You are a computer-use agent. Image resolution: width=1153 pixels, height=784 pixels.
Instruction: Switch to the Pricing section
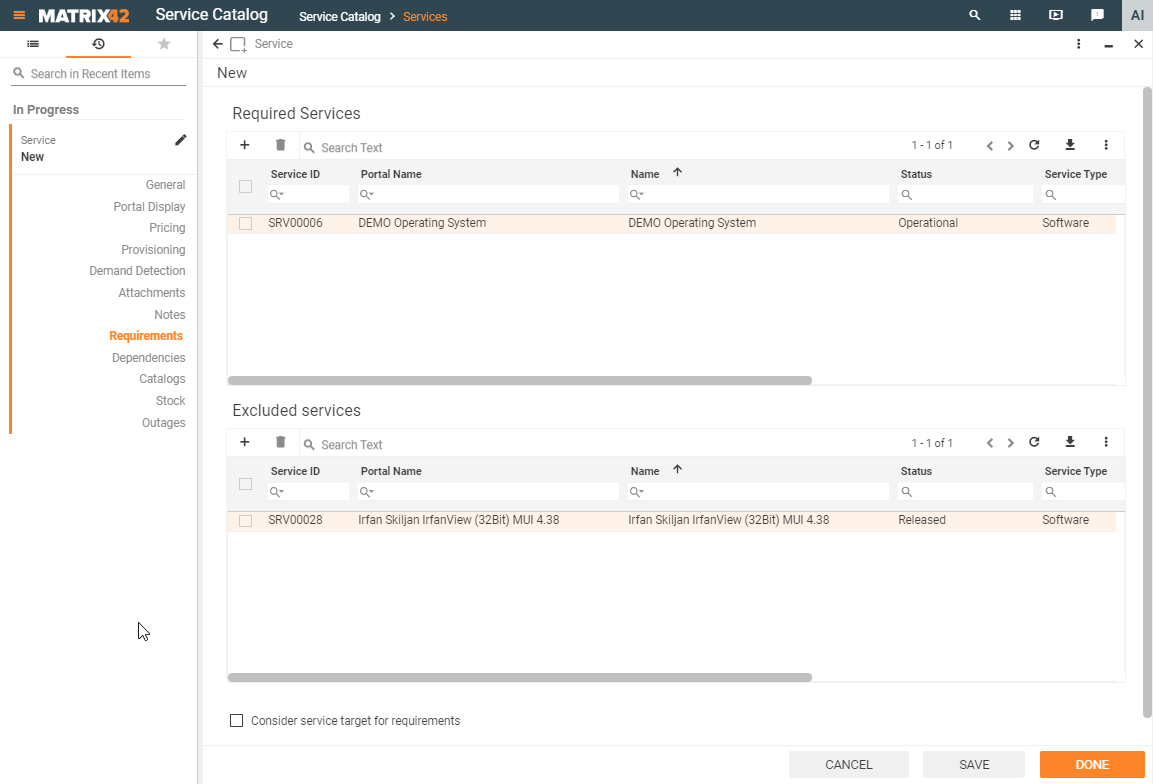pyautogui.click(x=167, y=228)
